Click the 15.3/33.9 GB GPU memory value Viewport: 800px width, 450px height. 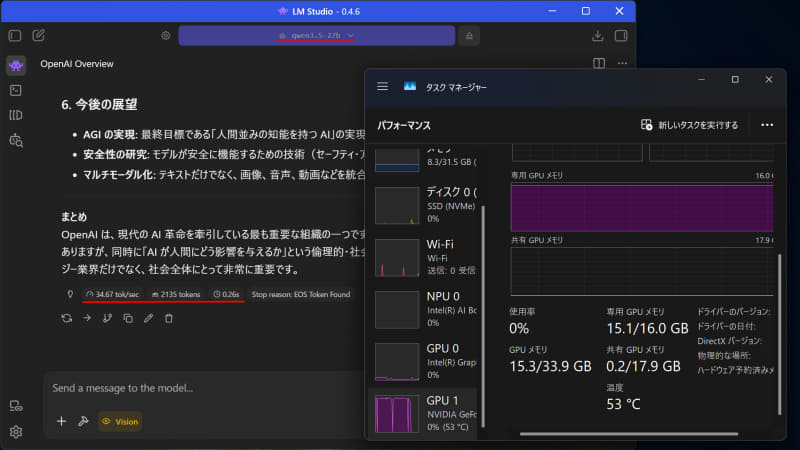pyautogui.click(x=550, y=366)
